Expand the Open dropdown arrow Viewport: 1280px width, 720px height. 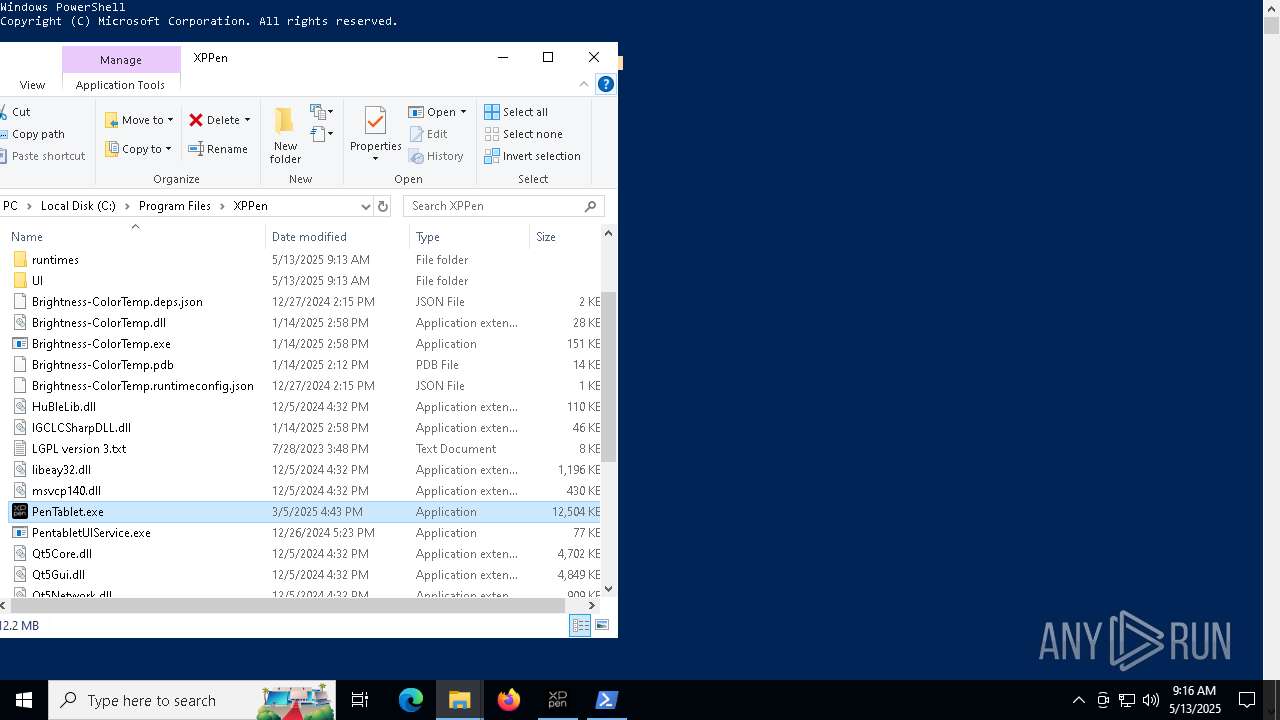(x=463, y=112)
